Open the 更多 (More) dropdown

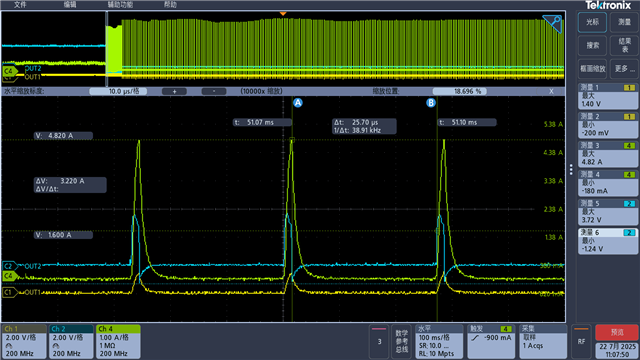(624, 69)
